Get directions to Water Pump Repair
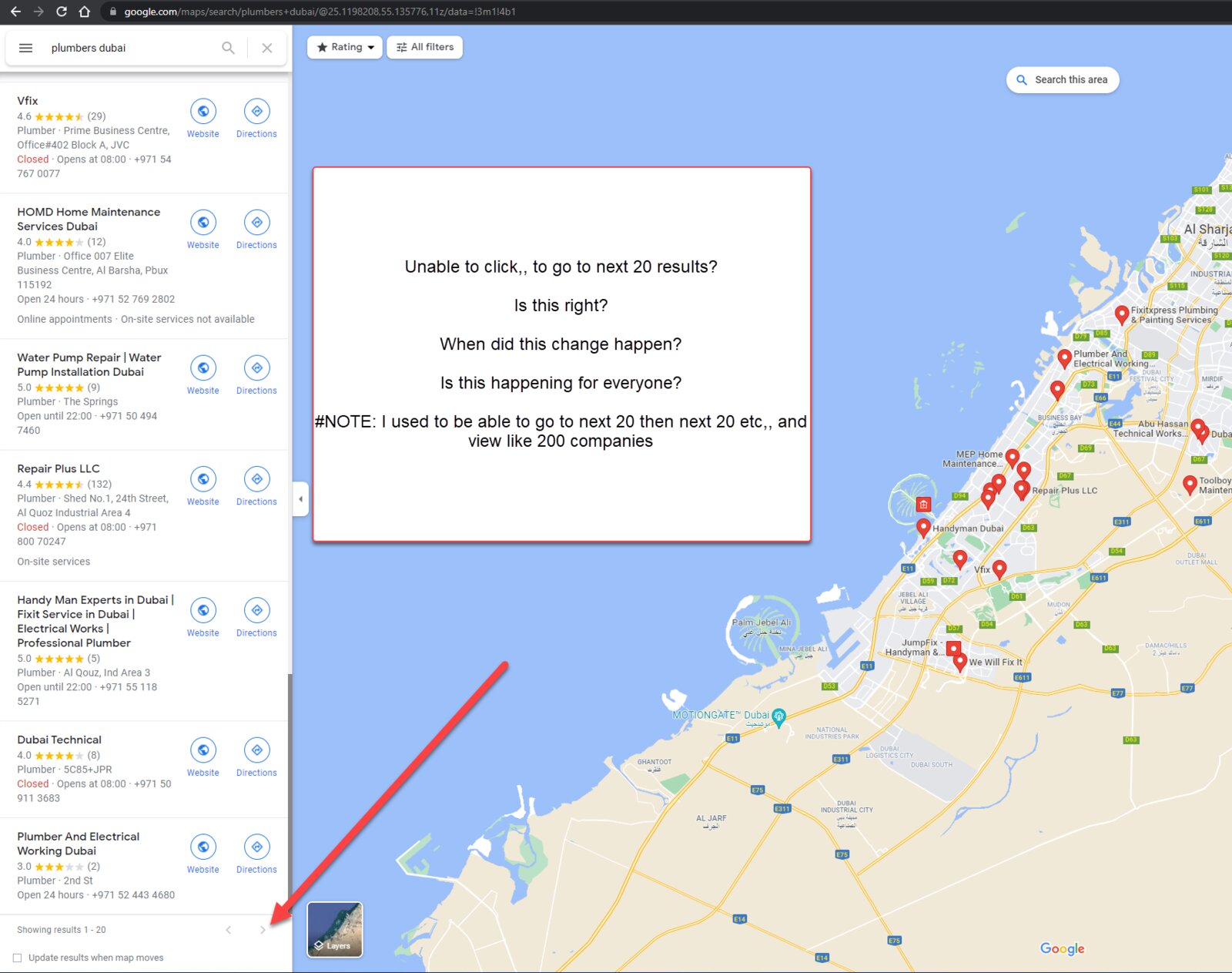1232x973 pixels. [256, 367]
